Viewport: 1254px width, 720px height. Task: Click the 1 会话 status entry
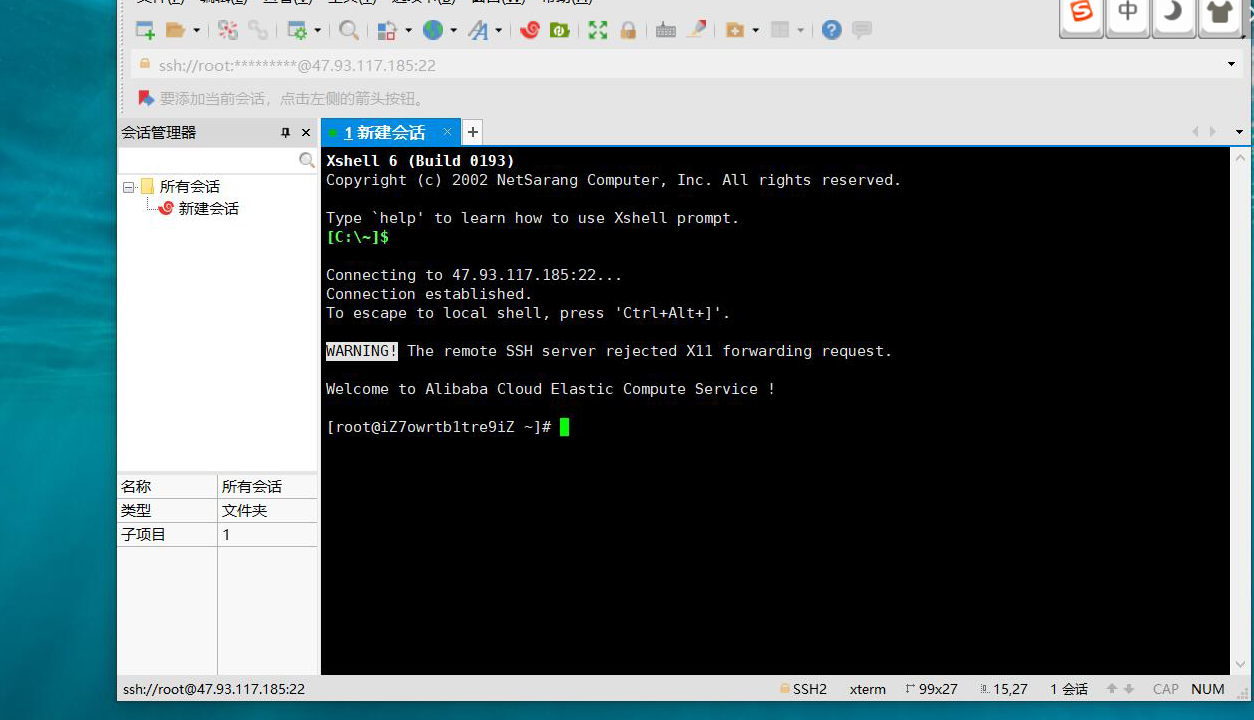1069,689
